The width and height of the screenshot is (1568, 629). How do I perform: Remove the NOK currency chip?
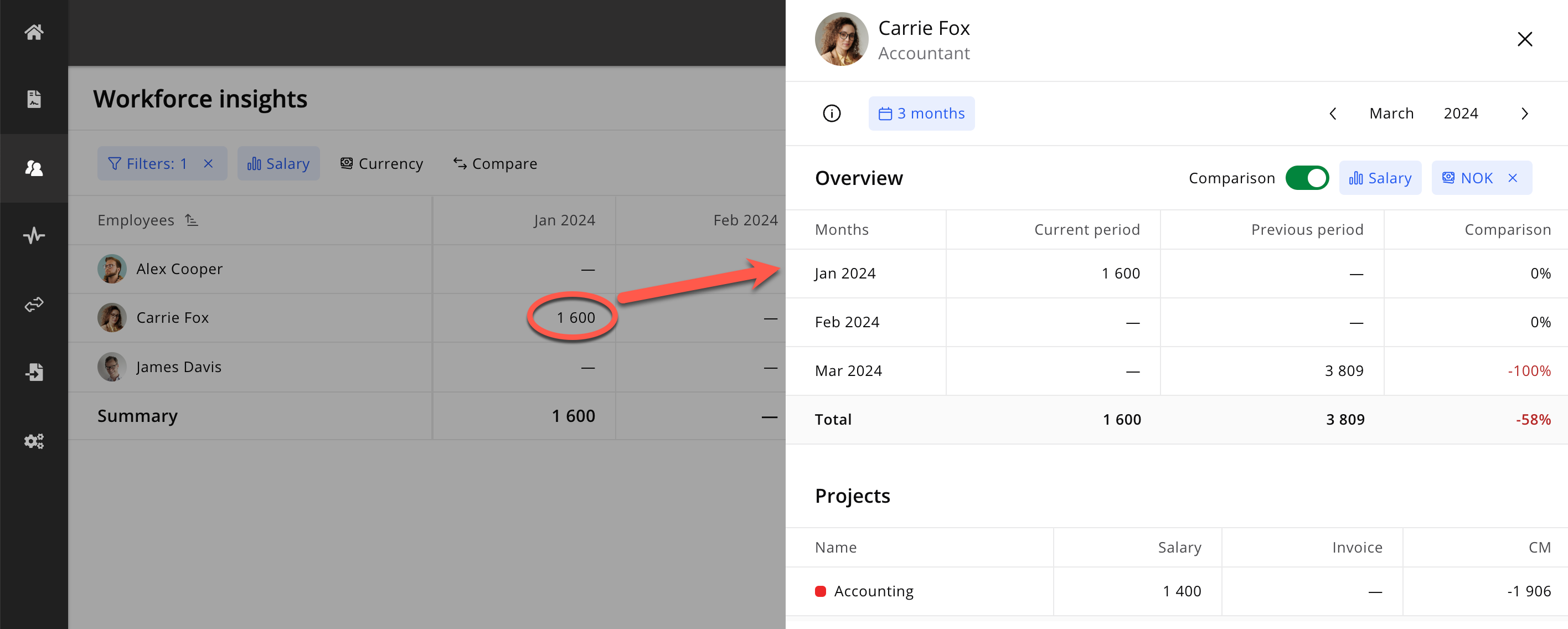pos(1513,178)
